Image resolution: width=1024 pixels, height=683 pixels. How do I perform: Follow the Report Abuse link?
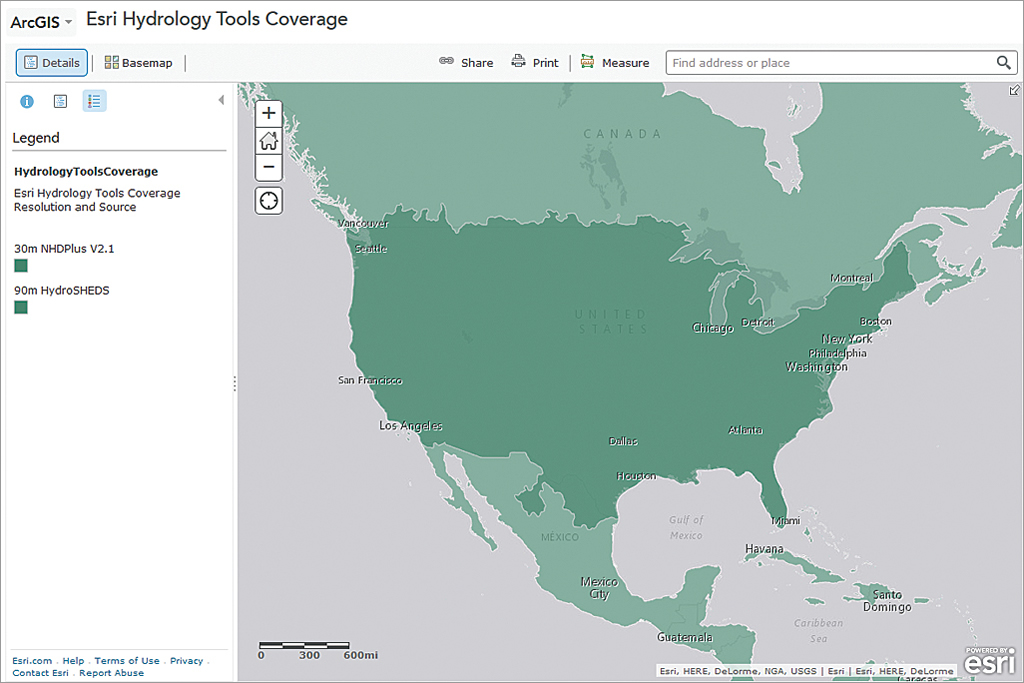[111, 673]
